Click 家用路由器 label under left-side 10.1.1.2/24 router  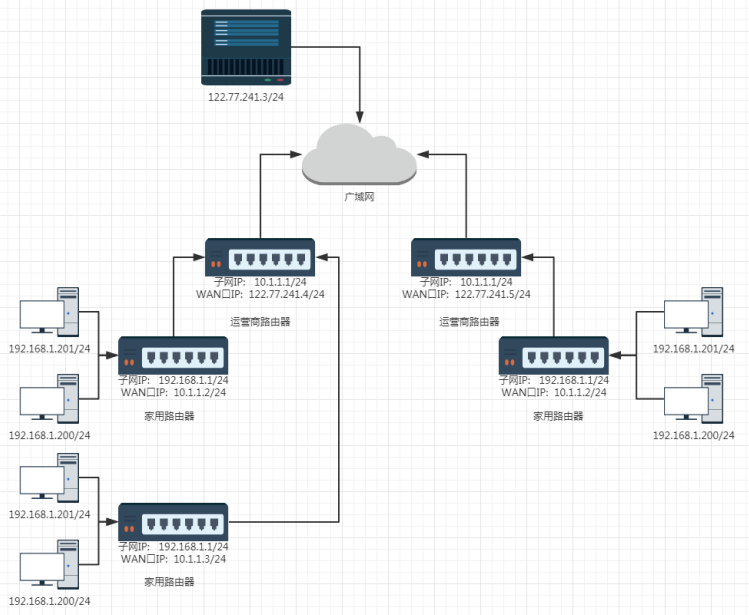pos(169,416)
